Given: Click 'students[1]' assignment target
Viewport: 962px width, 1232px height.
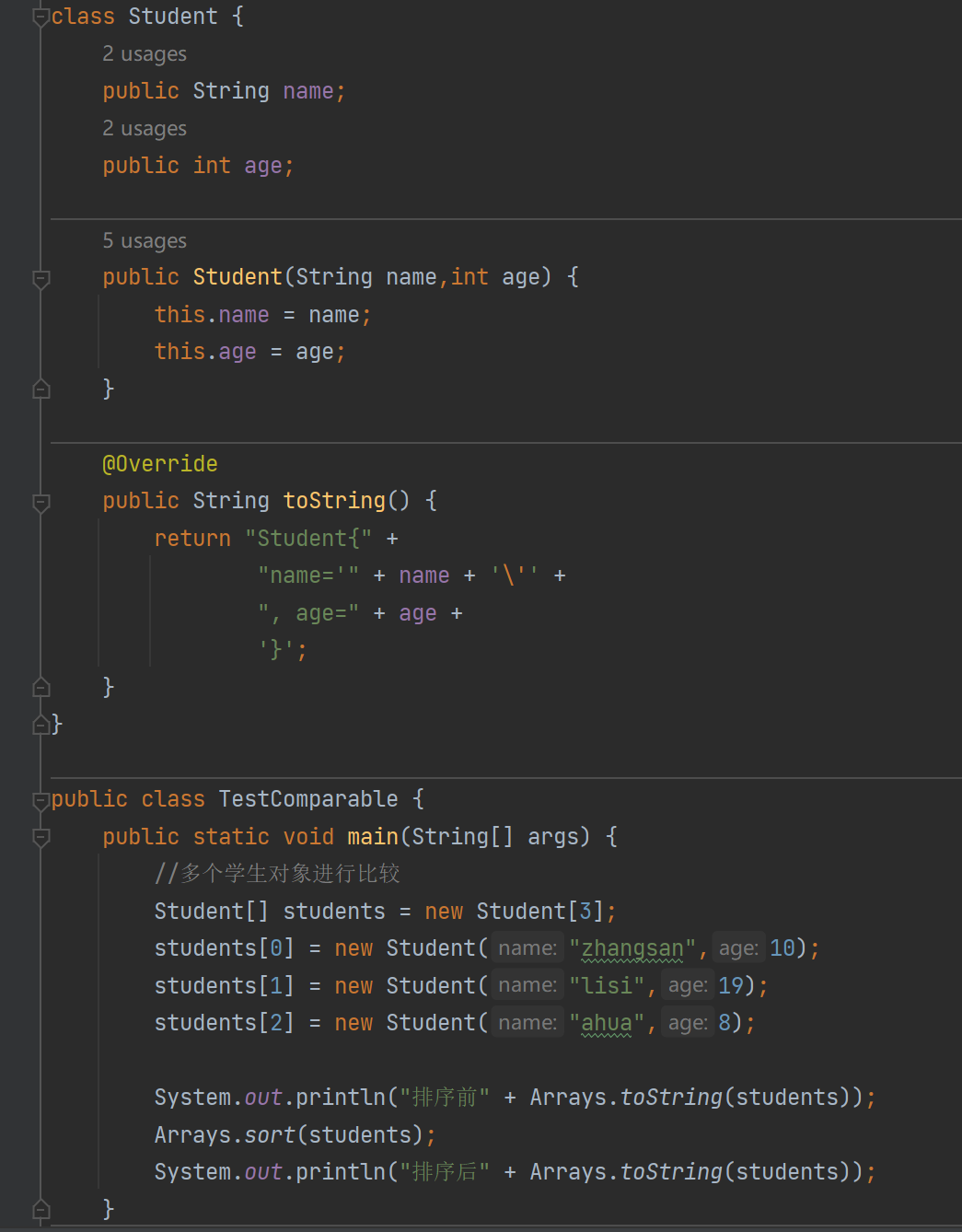Looking at the screenshot, I should 225,986.
